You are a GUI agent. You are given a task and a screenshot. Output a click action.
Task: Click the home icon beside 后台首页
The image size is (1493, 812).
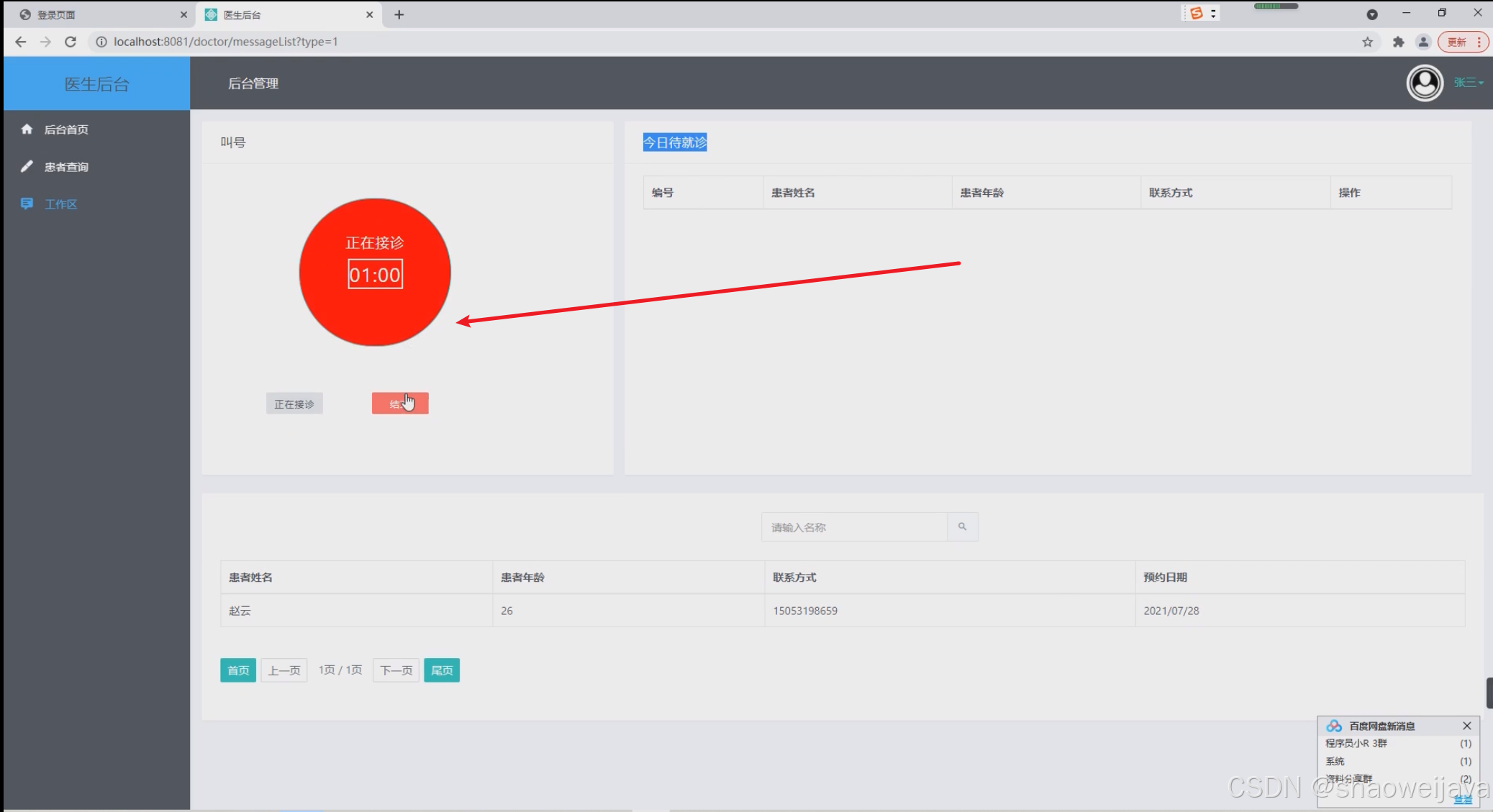point(27,129)
